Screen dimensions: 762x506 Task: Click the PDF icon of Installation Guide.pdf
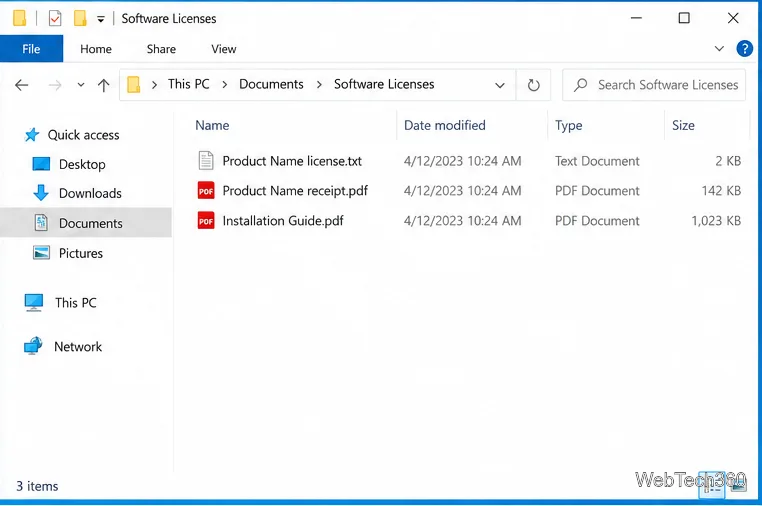click(x=206, y=221)
